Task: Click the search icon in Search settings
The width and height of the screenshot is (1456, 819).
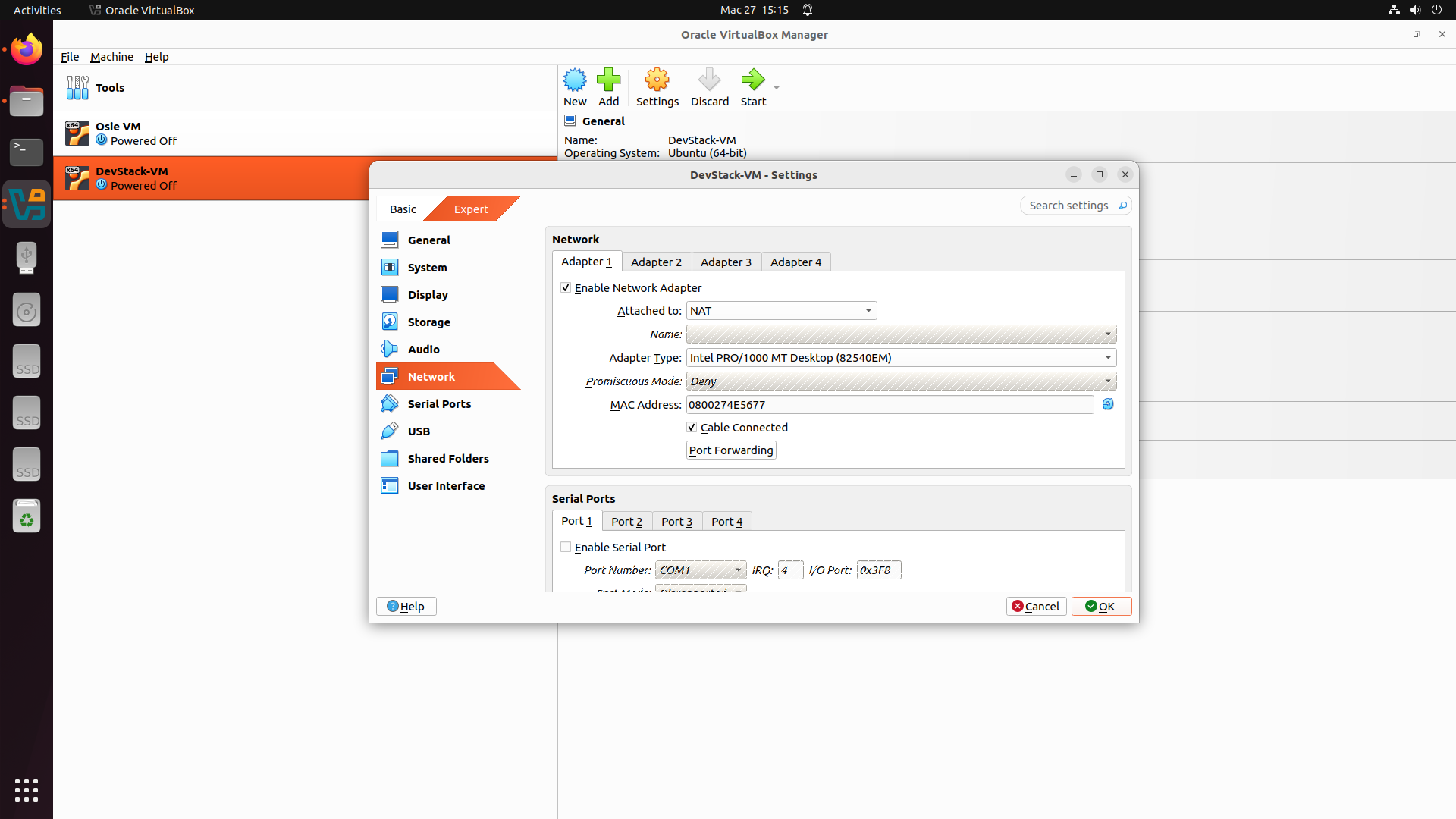Action: tap(1123, 206)
